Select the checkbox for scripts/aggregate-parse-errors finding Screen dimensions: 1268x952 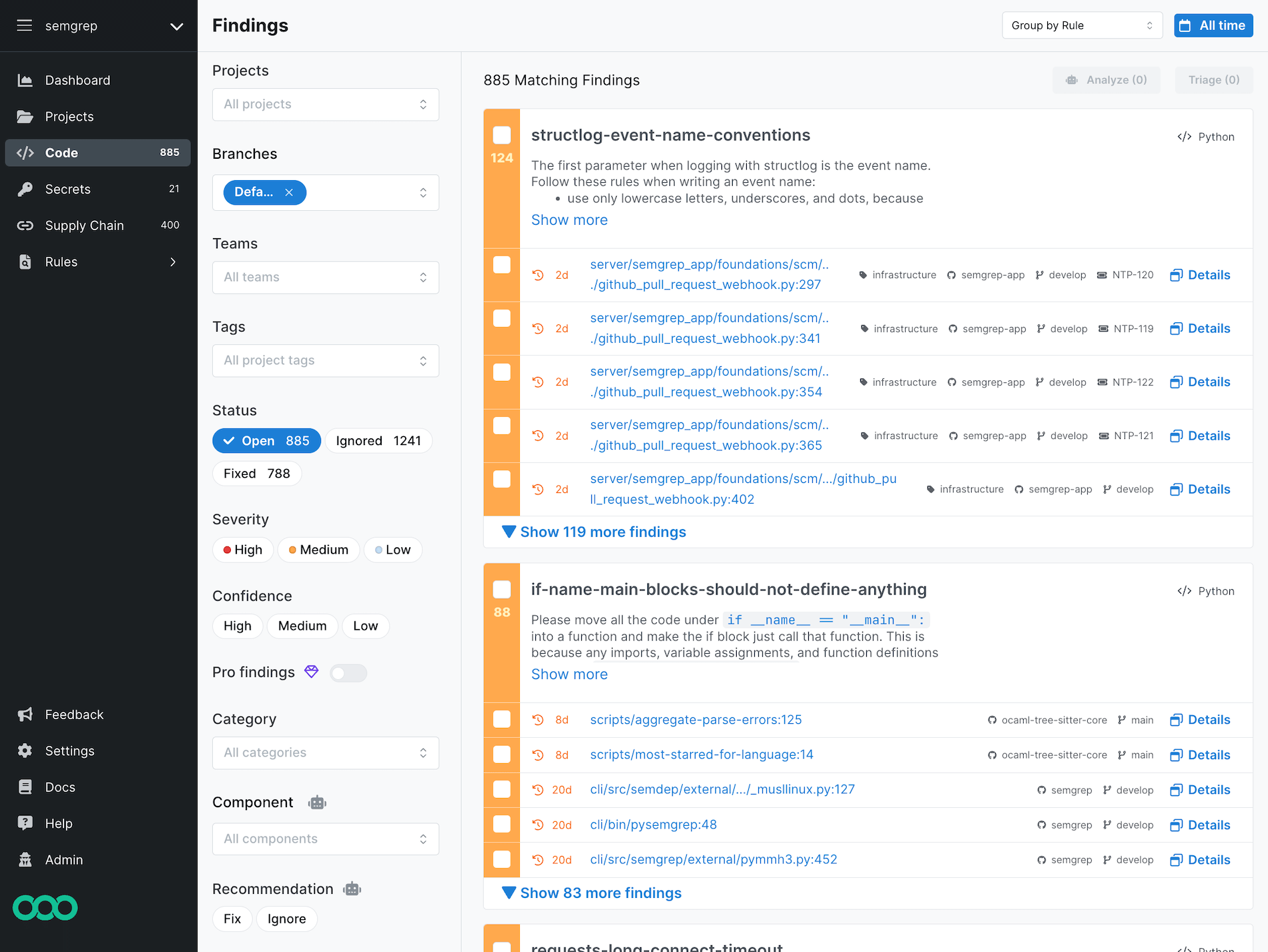501,720
